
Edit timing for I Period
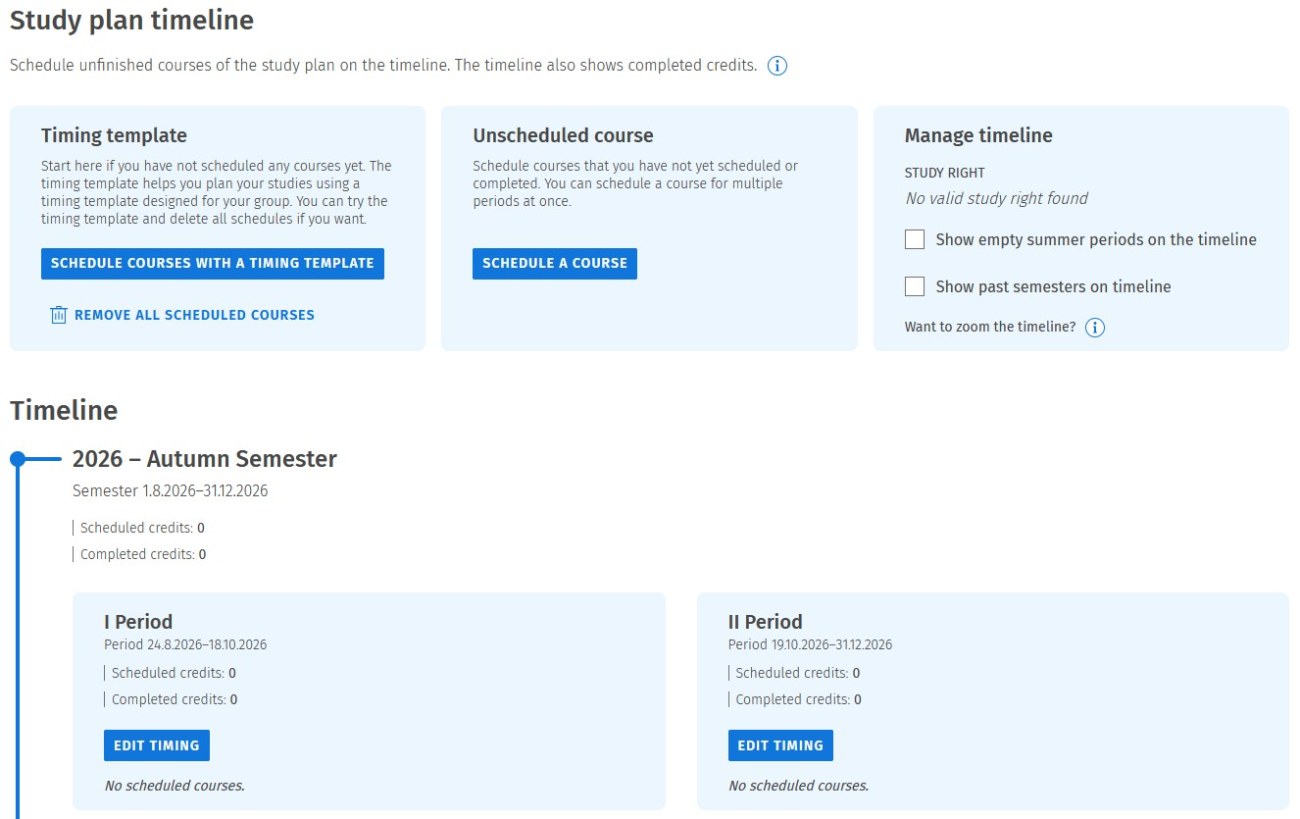tap(156, 745)
